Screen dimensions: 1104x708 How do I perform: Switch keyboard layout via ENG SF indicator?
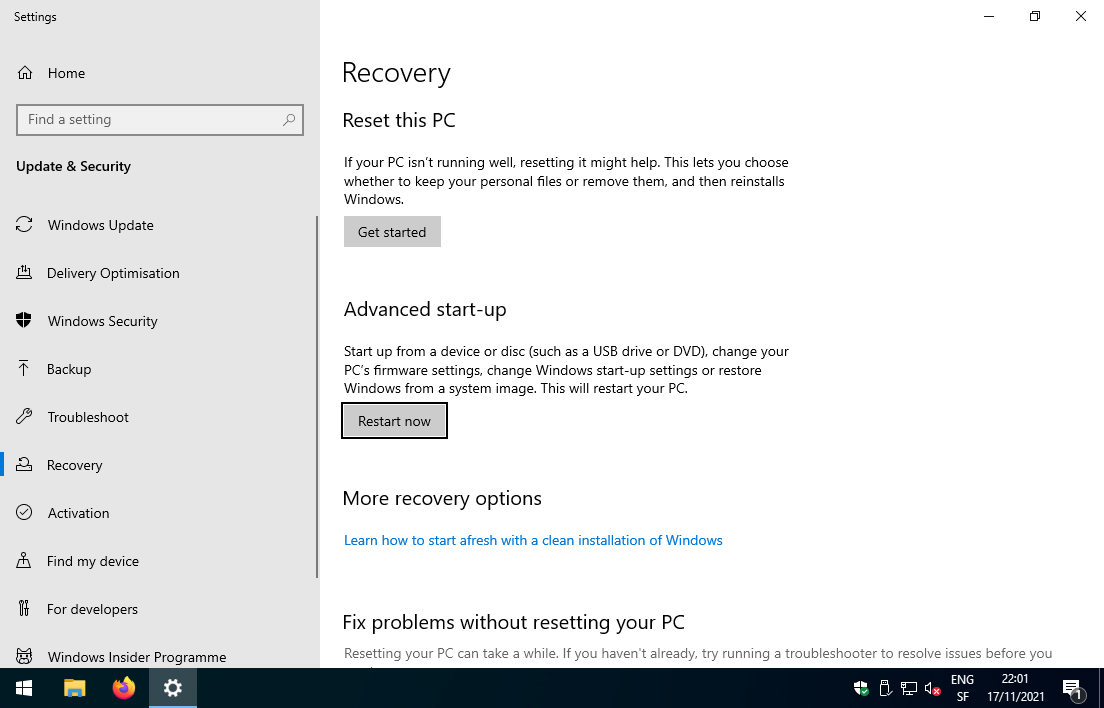(962, 688)
